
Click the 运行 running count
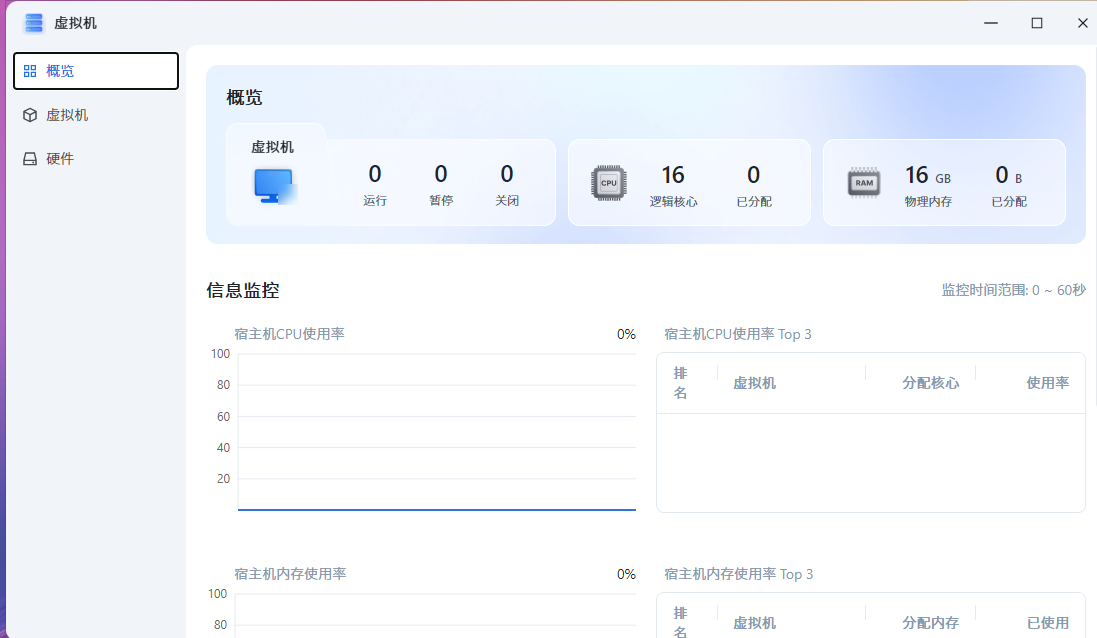click(375, 176)
